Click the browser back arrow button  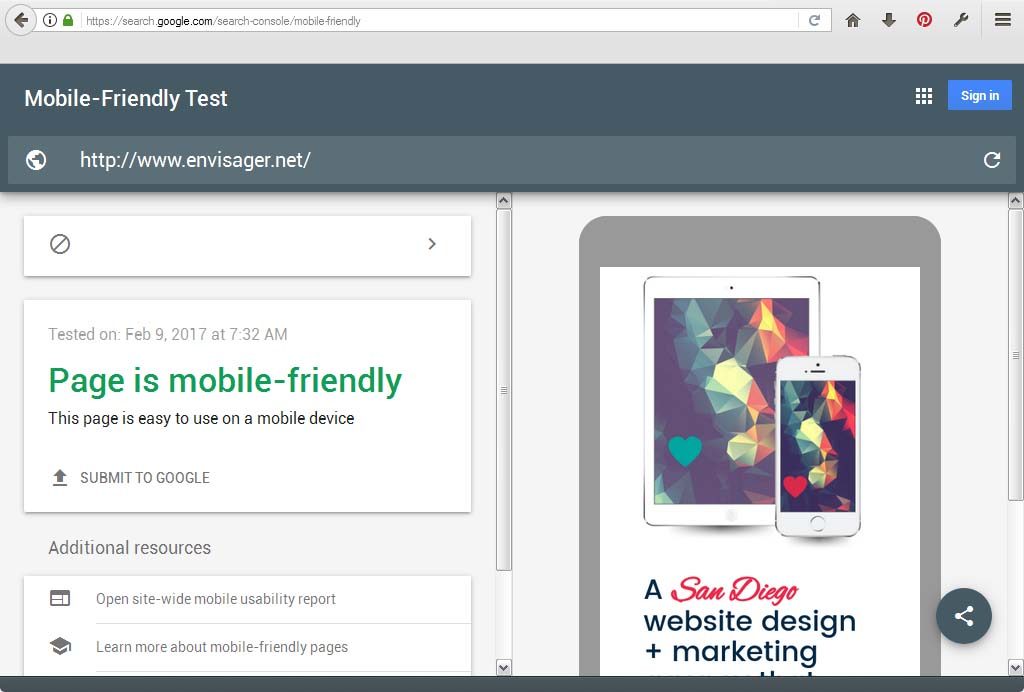click(x=20, y=20)
